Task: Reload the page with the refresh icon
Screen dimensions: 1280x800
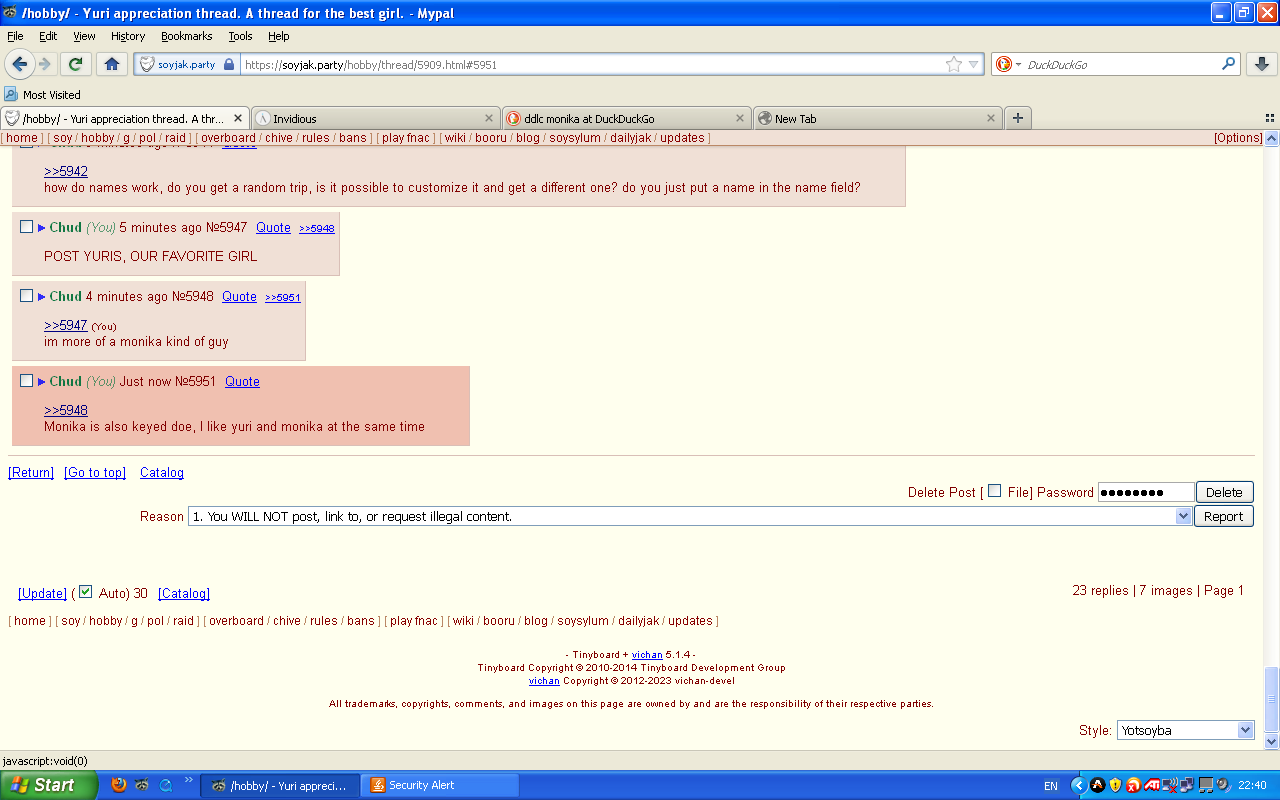Action: tap(74, 64)
